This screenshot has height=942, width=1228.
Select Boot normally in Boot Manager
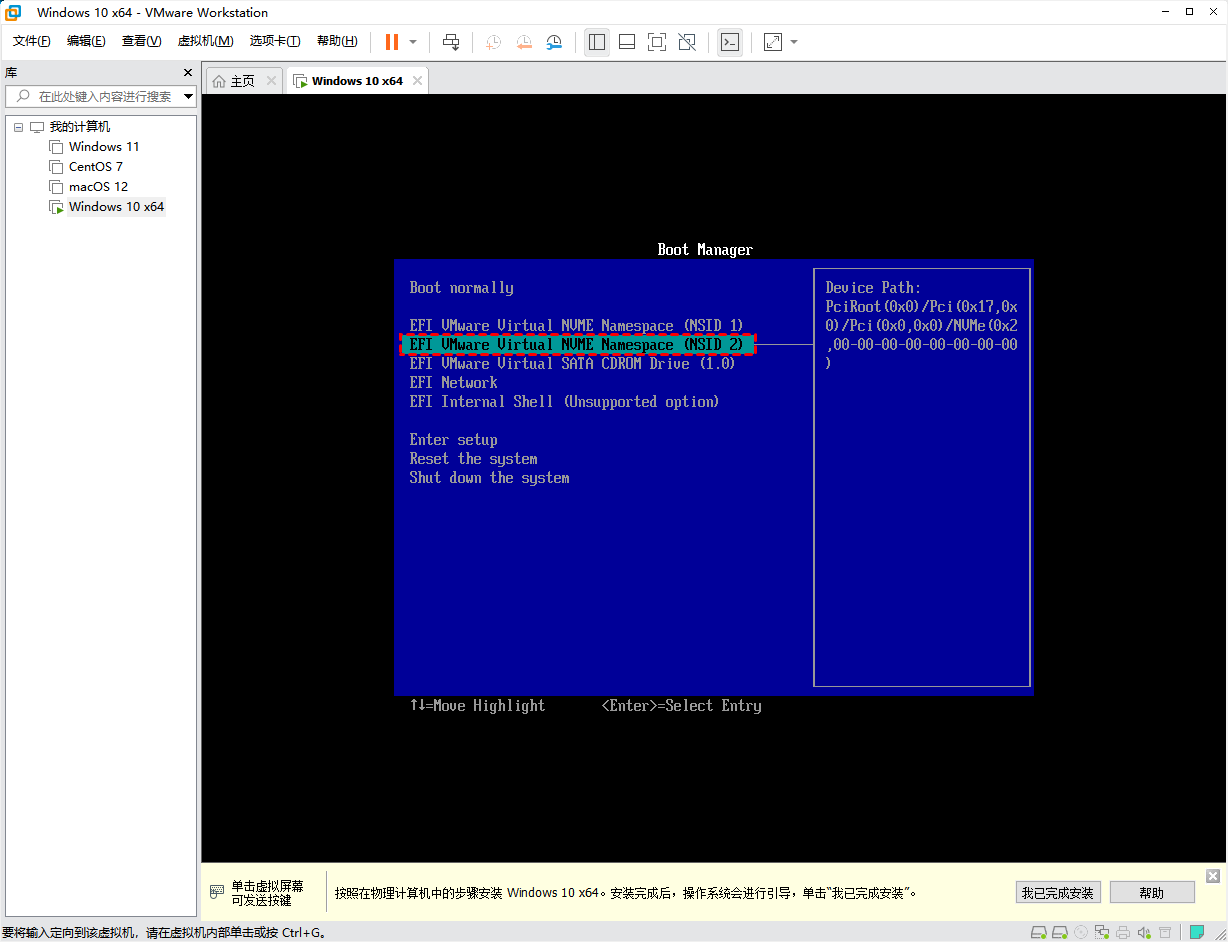click(x=461, y=288)
